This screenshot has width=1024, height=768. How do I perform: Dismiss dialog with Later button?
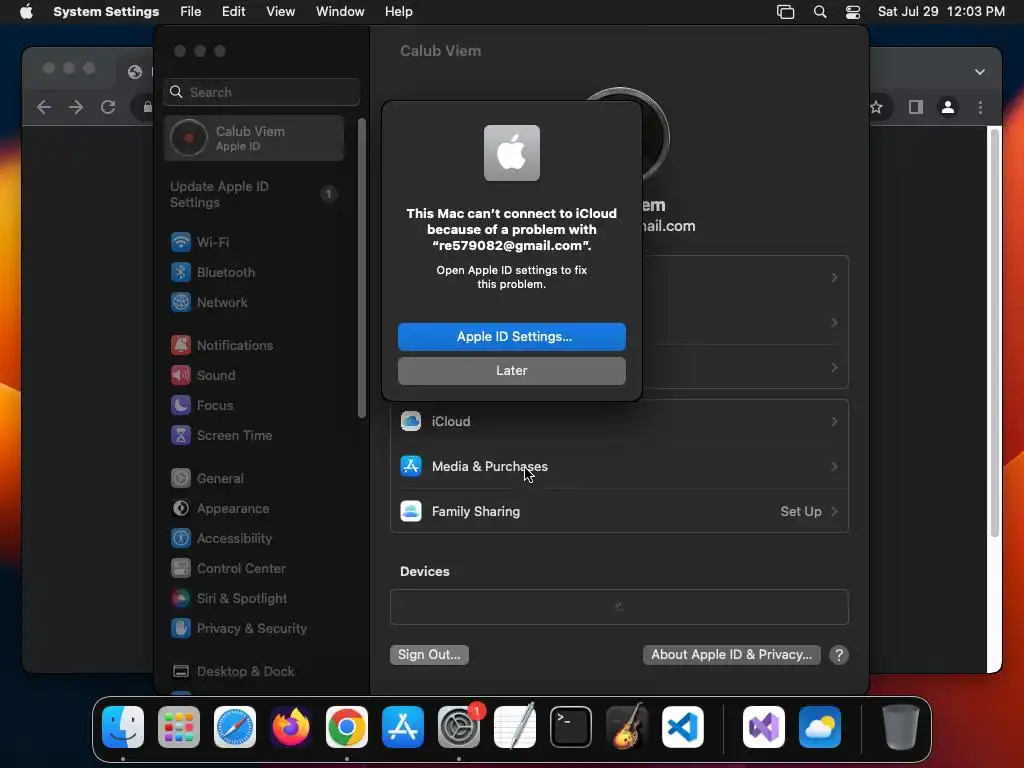[x=511, y=370]
